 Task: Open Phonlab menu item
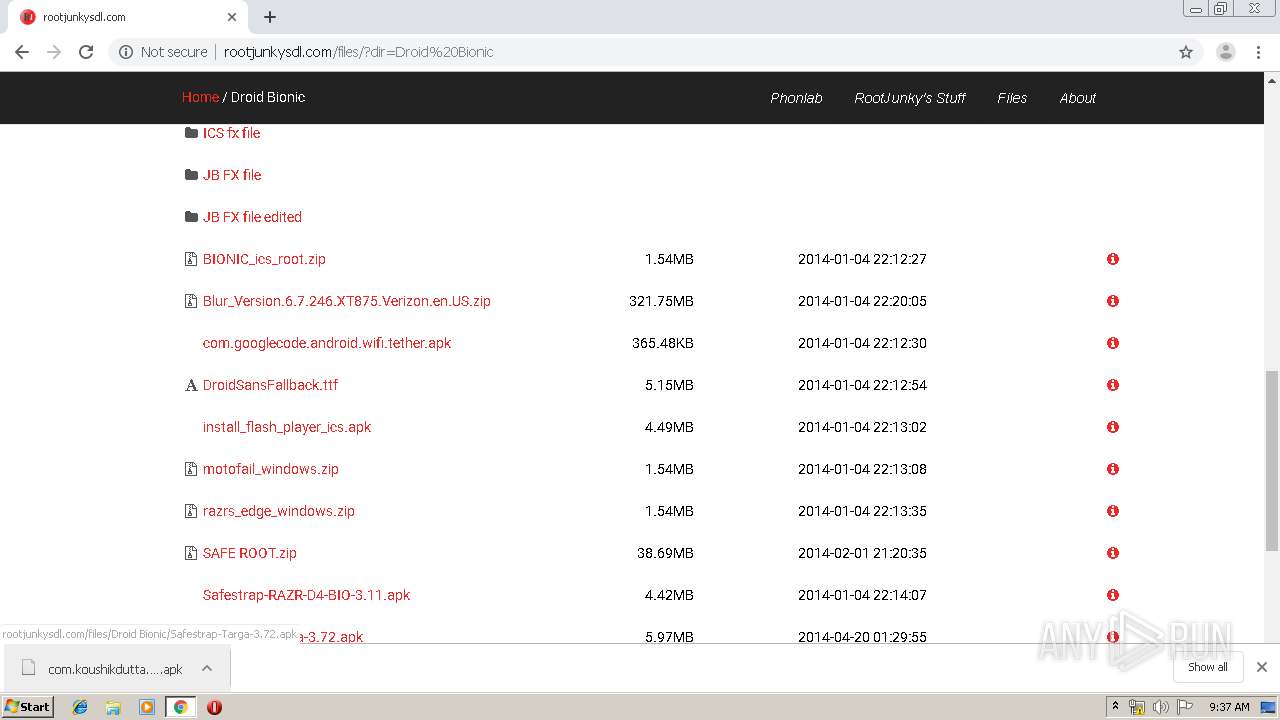click(796, 98)
